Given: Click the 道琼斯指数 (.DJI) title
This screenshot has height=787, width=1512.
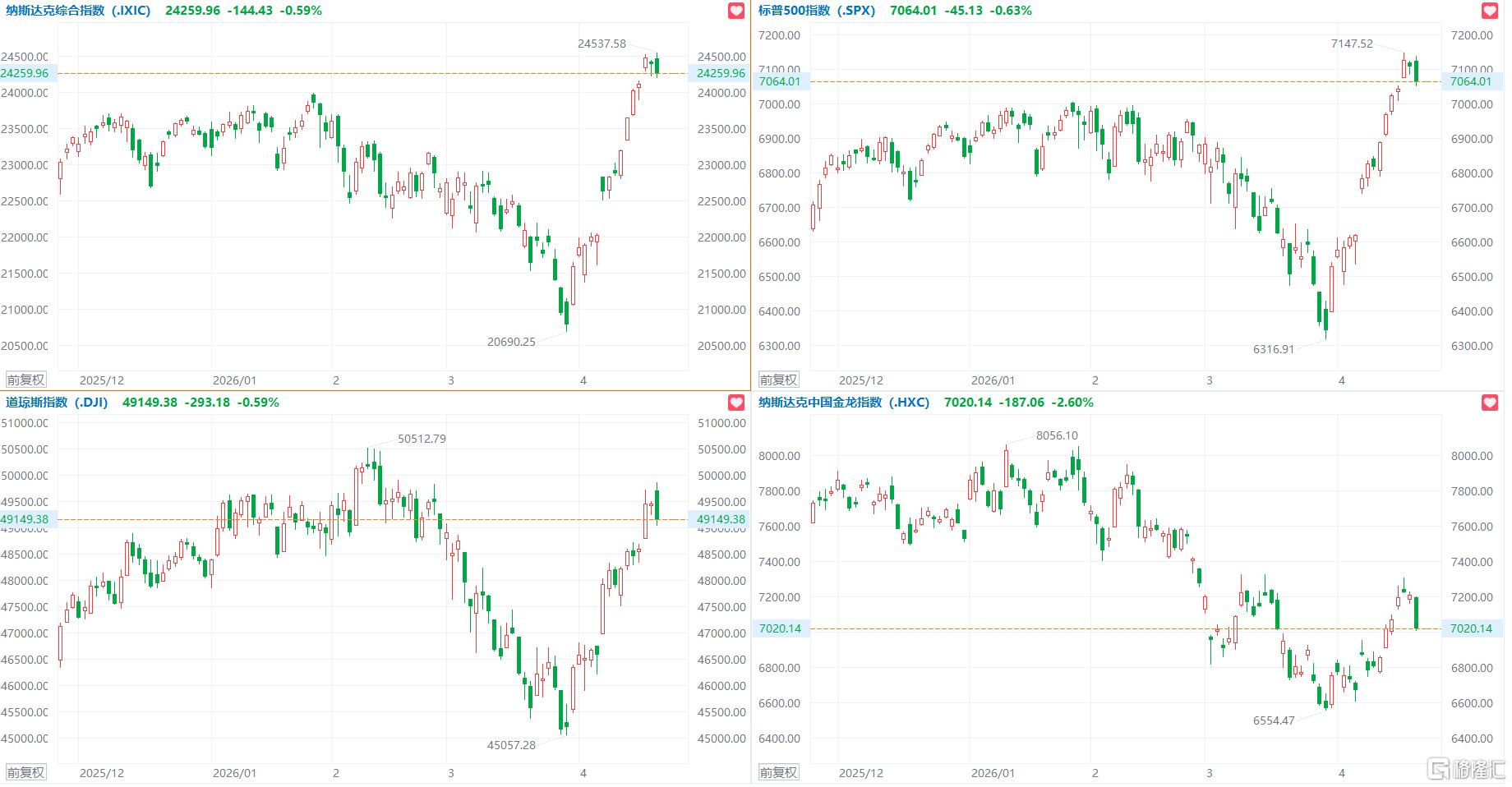Looking at the screenshot, I should pyautogui.click(x=57, y=403).
